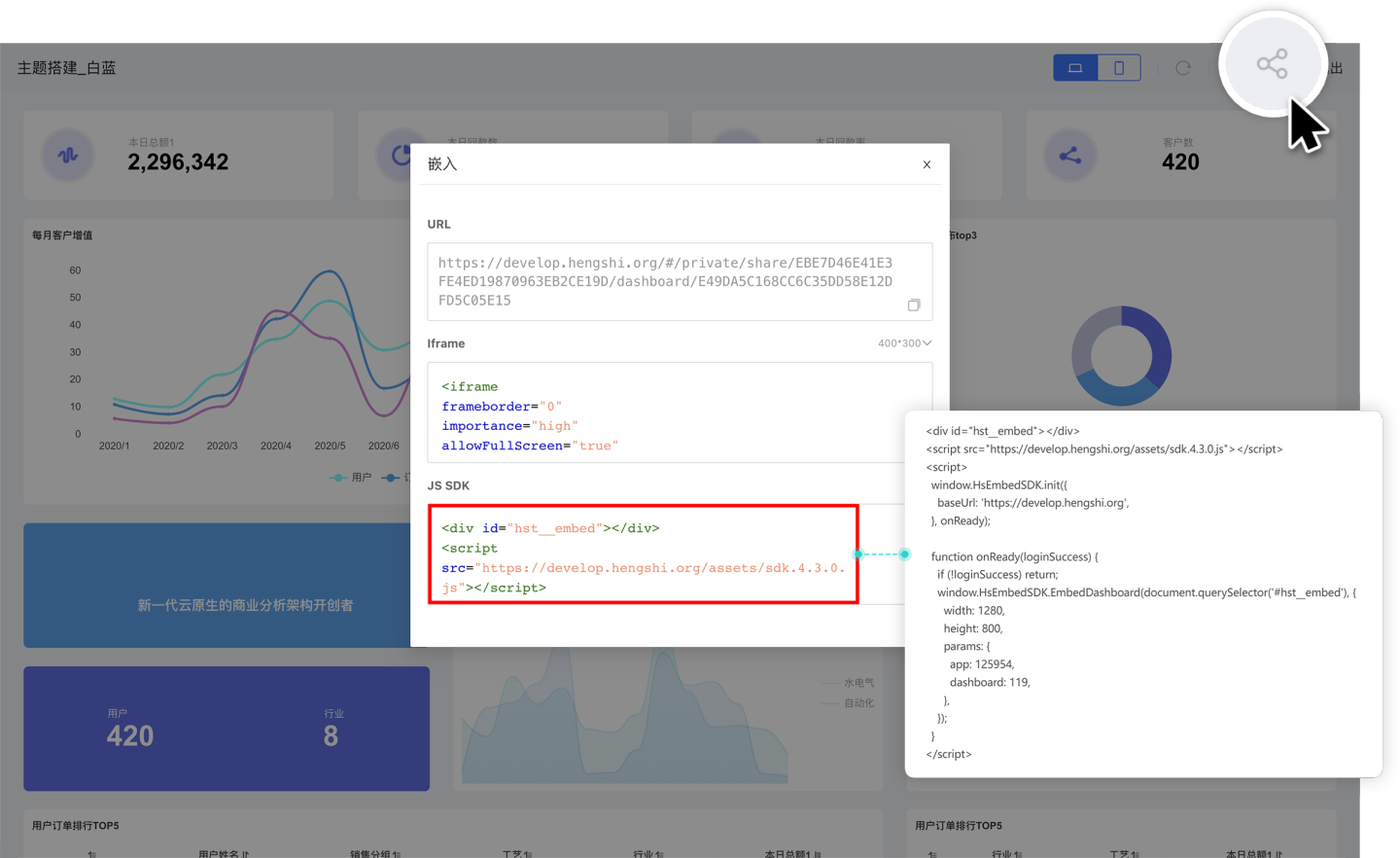Click the donut chart ring
Image resolution: width=1400 pixels, height=858 pixels.
(1121, 356)
